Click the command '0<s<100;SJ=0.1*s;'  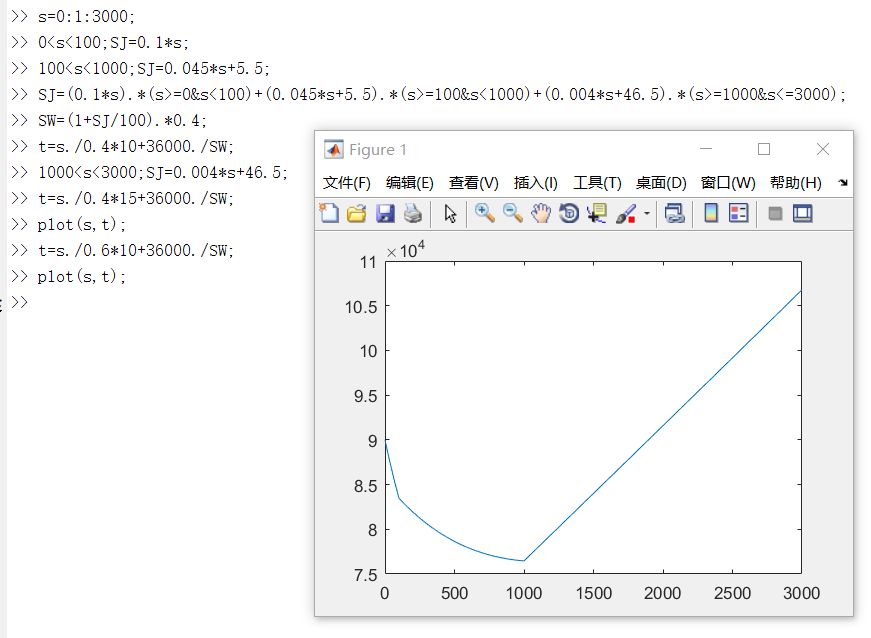tap(113, 43)
